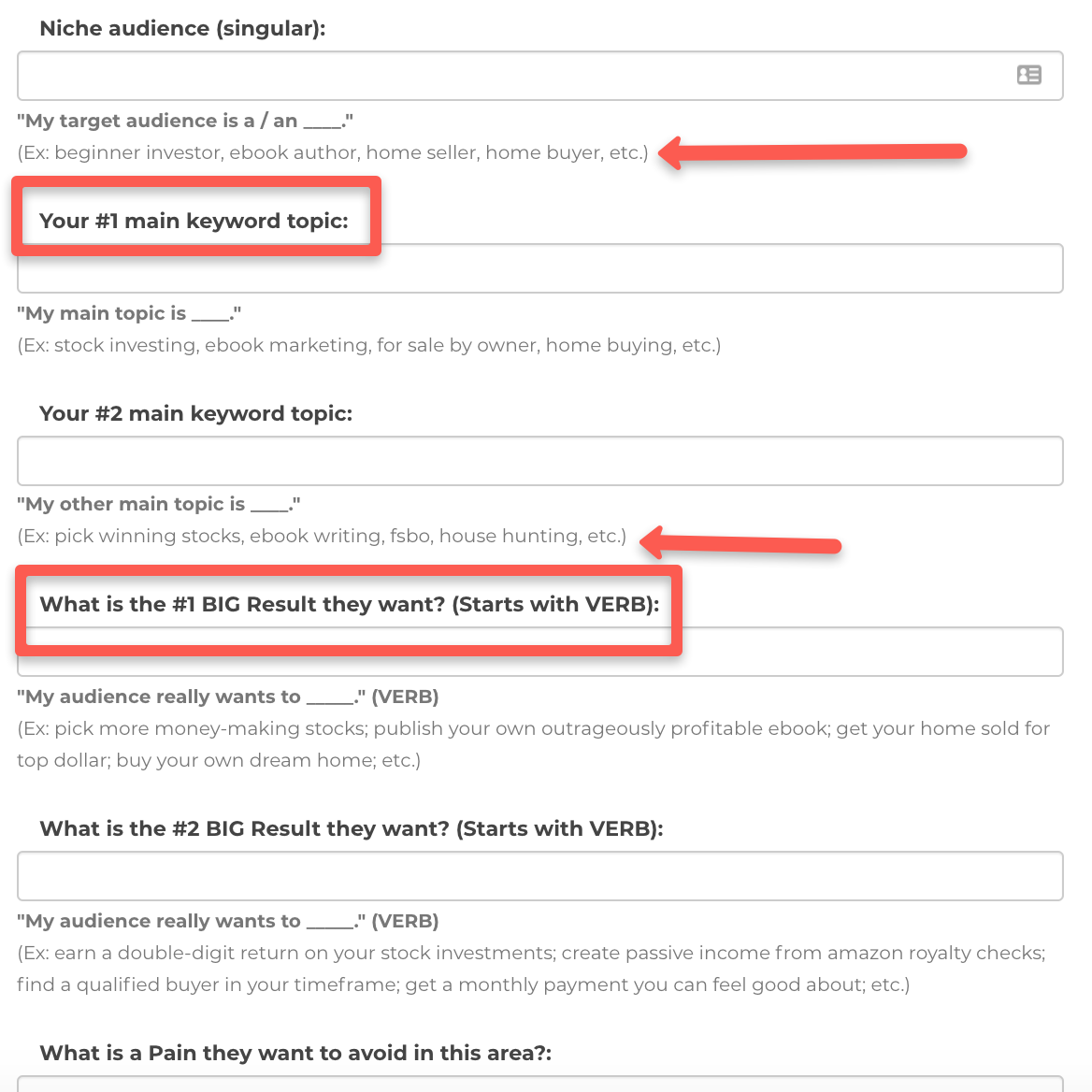
Task: Click the contact card autofill icon
Action: (1028, 75)
